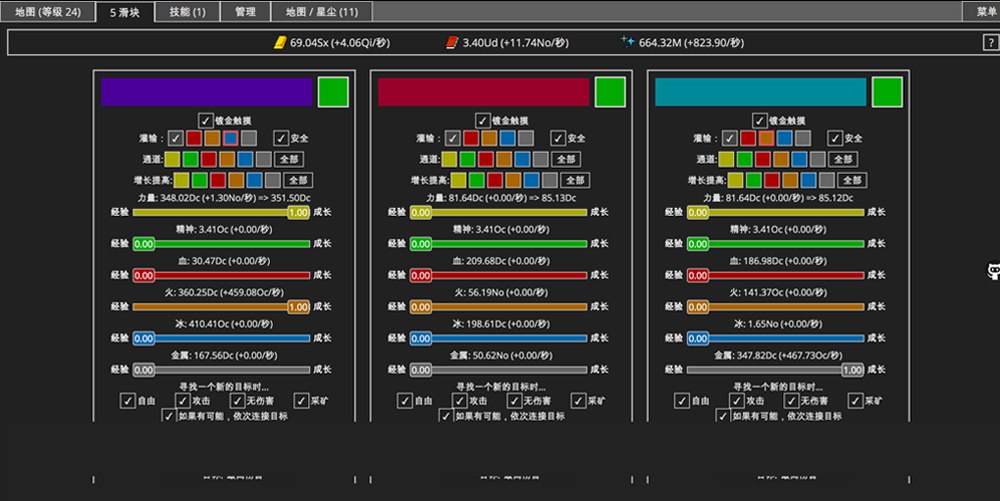Screen dimensions: 1000x501
Task: Click the red book resource icon
Action: pyautogui.click(x=452, y=42)
